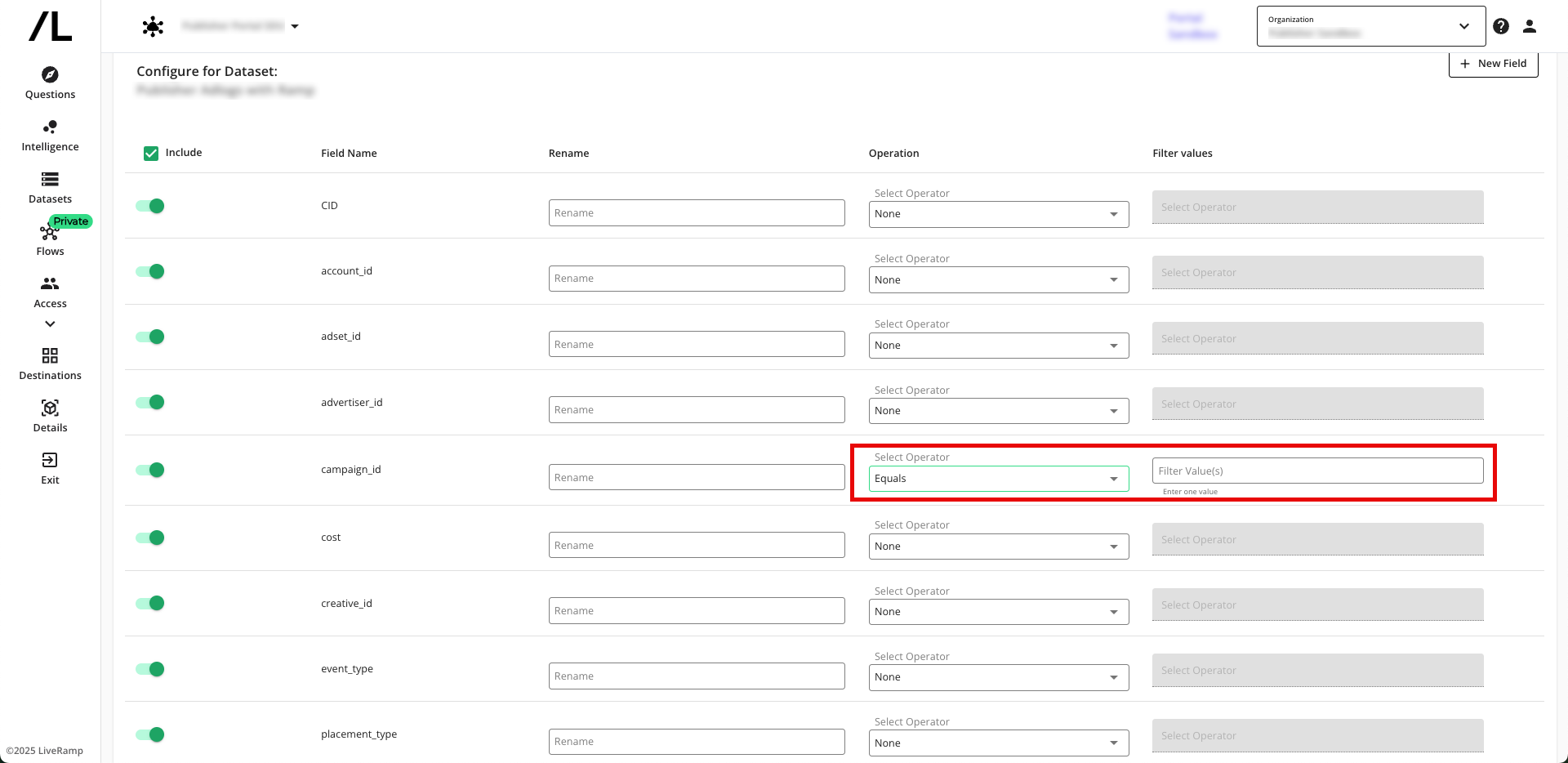
Task: Open the Intelligence sidebar icon
Action: click(50, 127)
